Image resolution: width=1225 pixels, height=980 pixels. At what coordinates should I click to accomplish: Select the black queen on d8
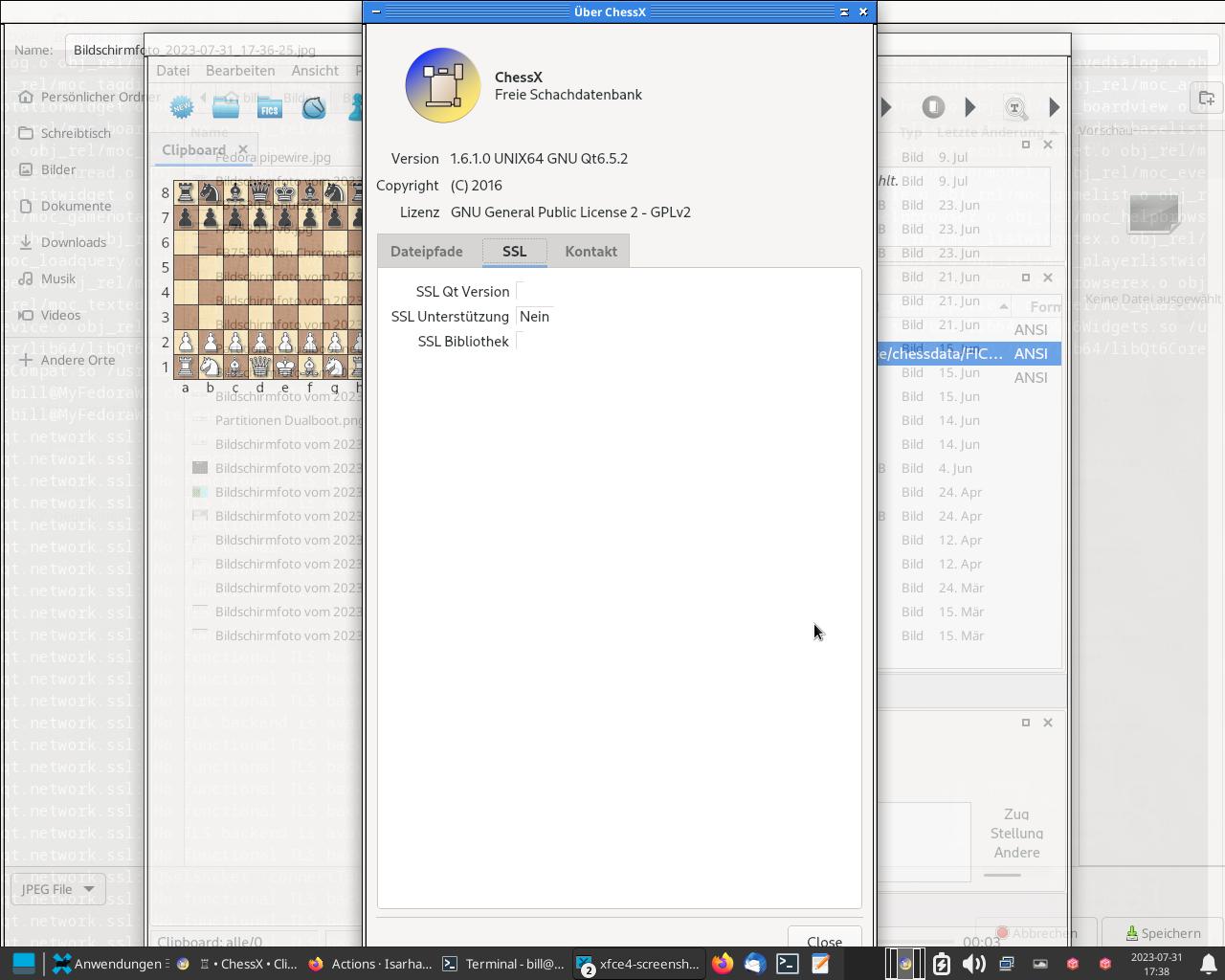click(260, 193)
